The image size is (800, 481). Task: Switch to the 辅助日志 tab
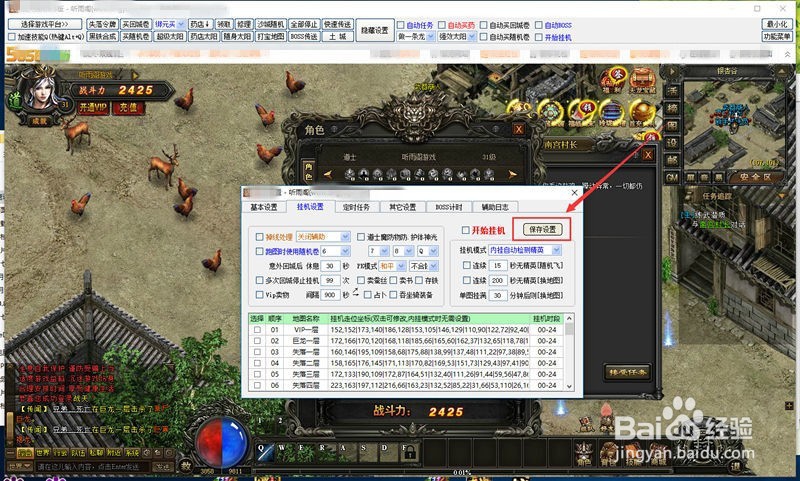[495, 207]
